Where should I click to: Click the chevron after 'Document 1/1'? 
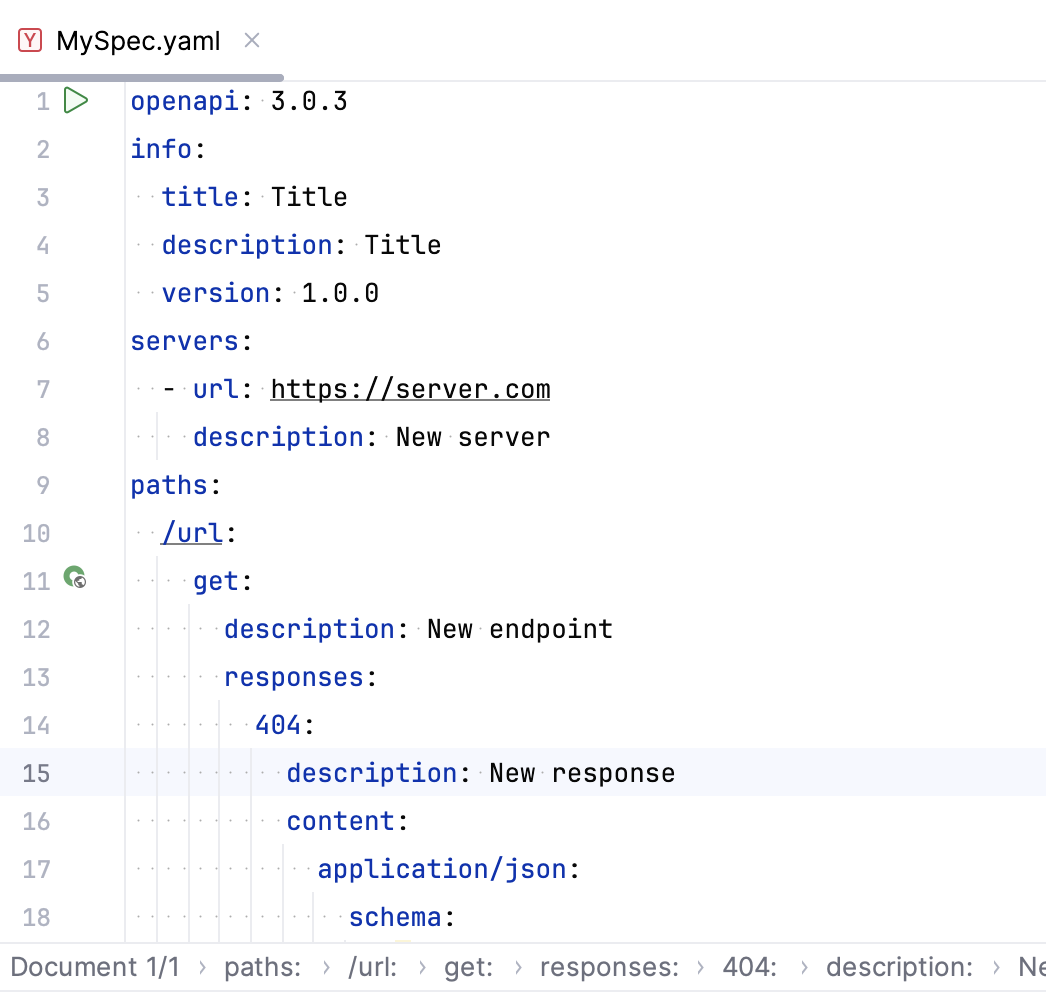pos(203,966)
